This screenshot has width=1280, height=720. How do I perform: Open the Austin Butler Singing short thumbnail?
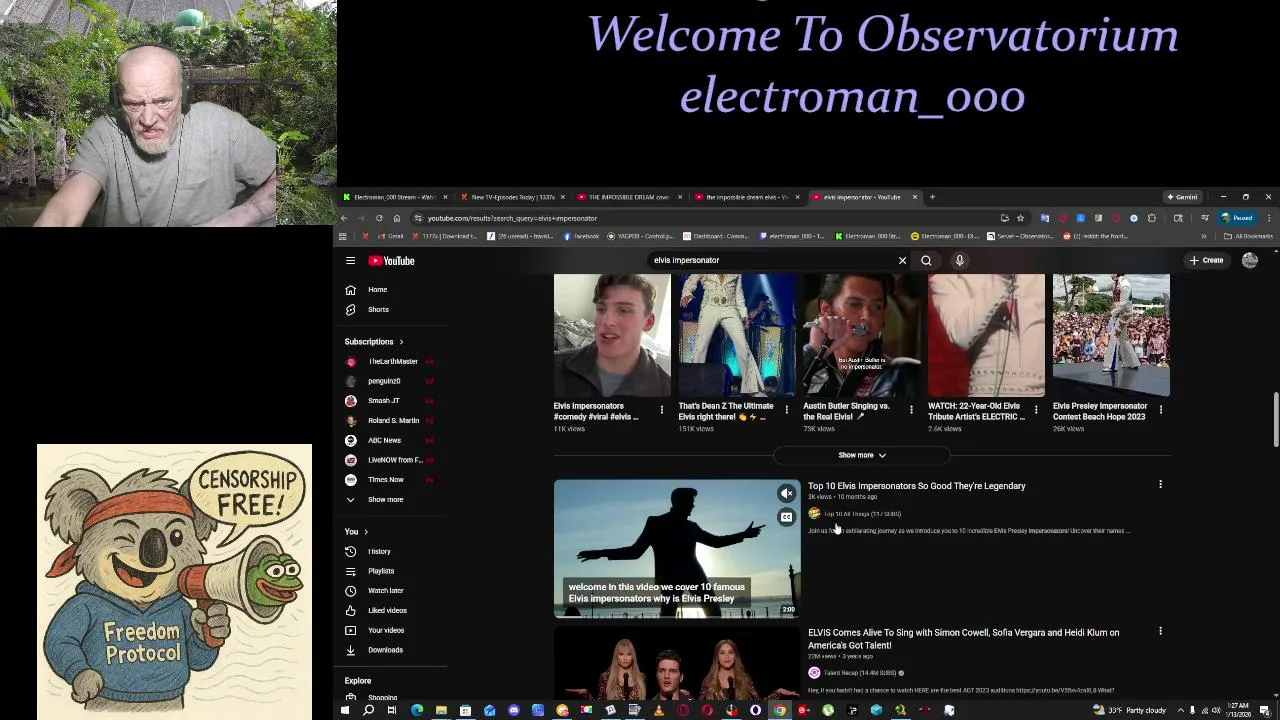pyautogui.click(x=862, y=335)
